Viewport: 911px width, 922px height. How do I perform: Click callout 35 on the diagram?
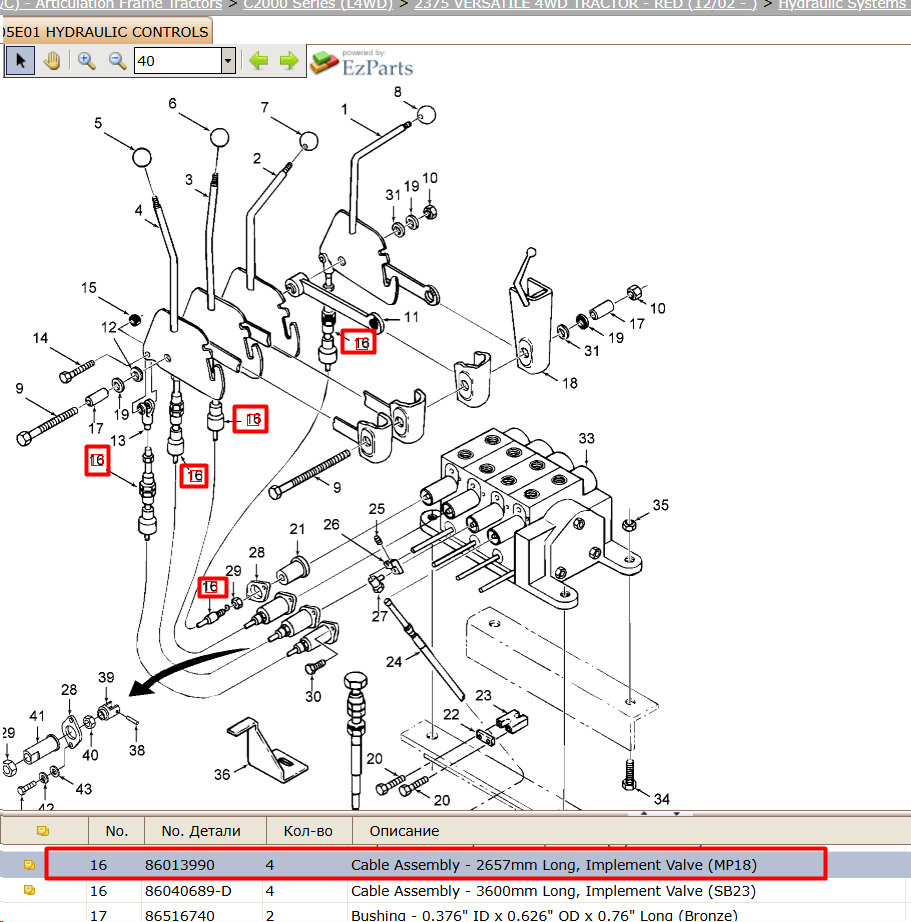[660, 505]
